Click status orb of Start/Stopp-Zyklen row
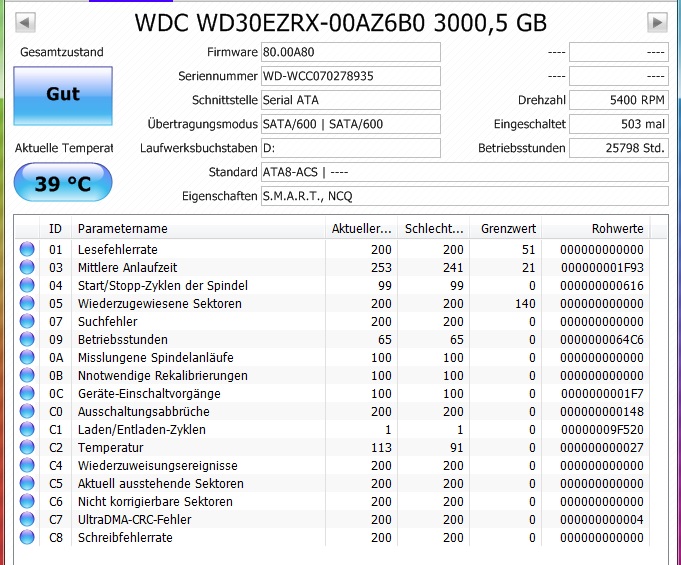Screen dimensions: 681x565 click(27, 285)
